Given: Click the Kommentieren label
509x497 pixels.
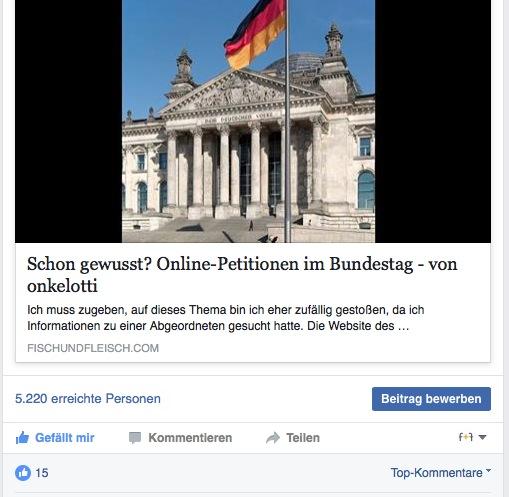Looking at the screenshot, I should tap(190, 438).
